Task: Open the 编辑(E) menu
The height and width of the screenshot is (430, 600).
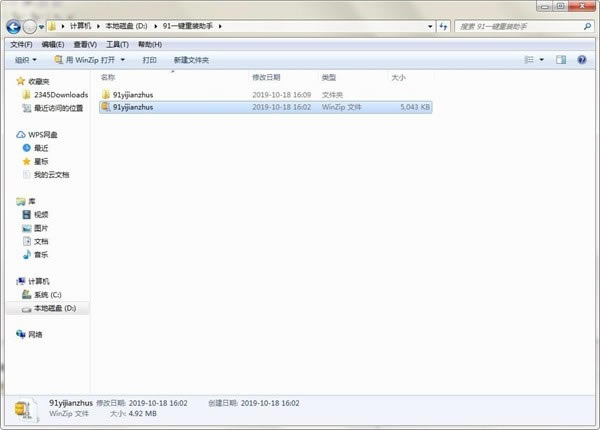Action: coord(53,45)
